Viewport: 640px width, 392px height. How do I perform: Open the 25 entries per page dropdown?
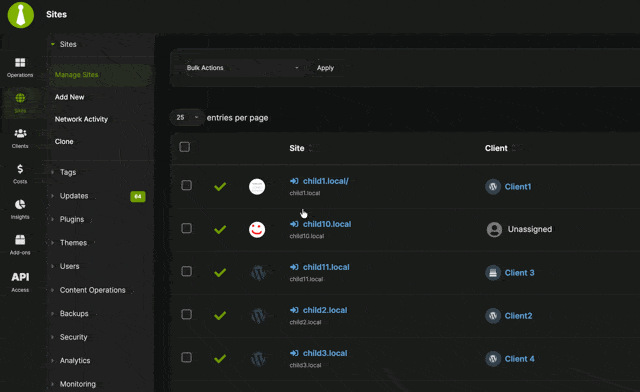[187, 118]
